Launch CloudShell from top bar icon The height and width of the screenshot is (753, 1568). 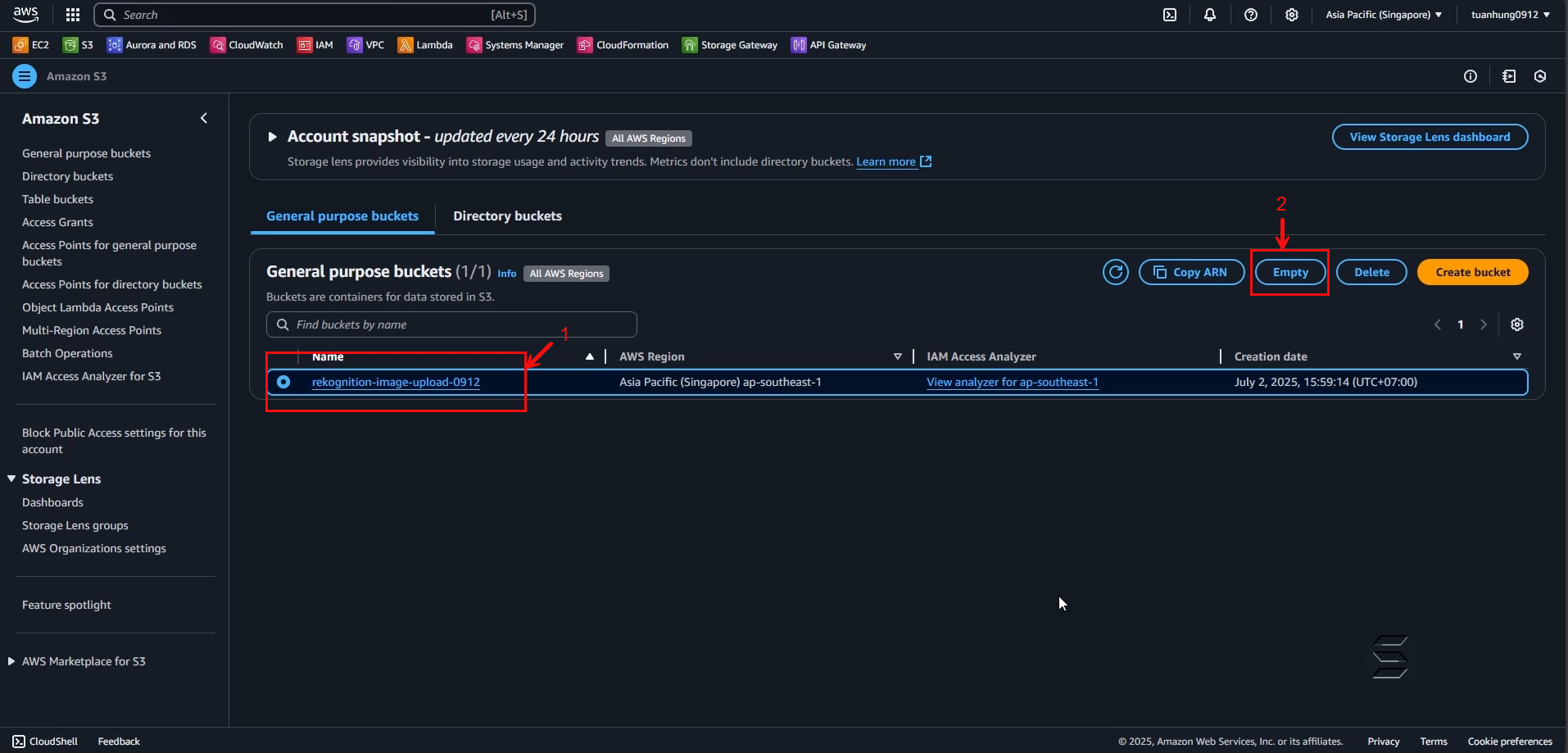tap(1170, 15)
